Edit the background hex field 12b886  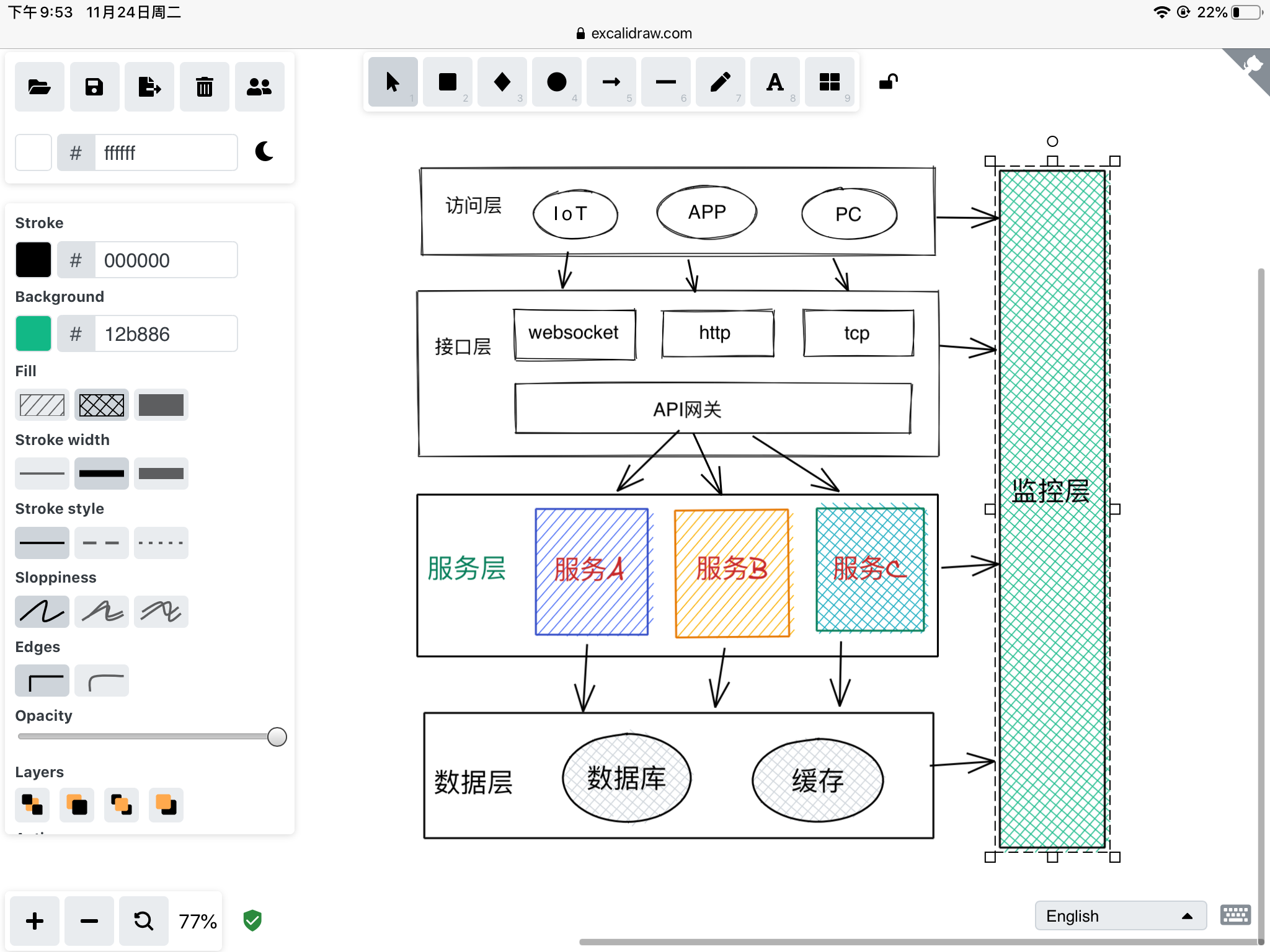coord(166,333)
